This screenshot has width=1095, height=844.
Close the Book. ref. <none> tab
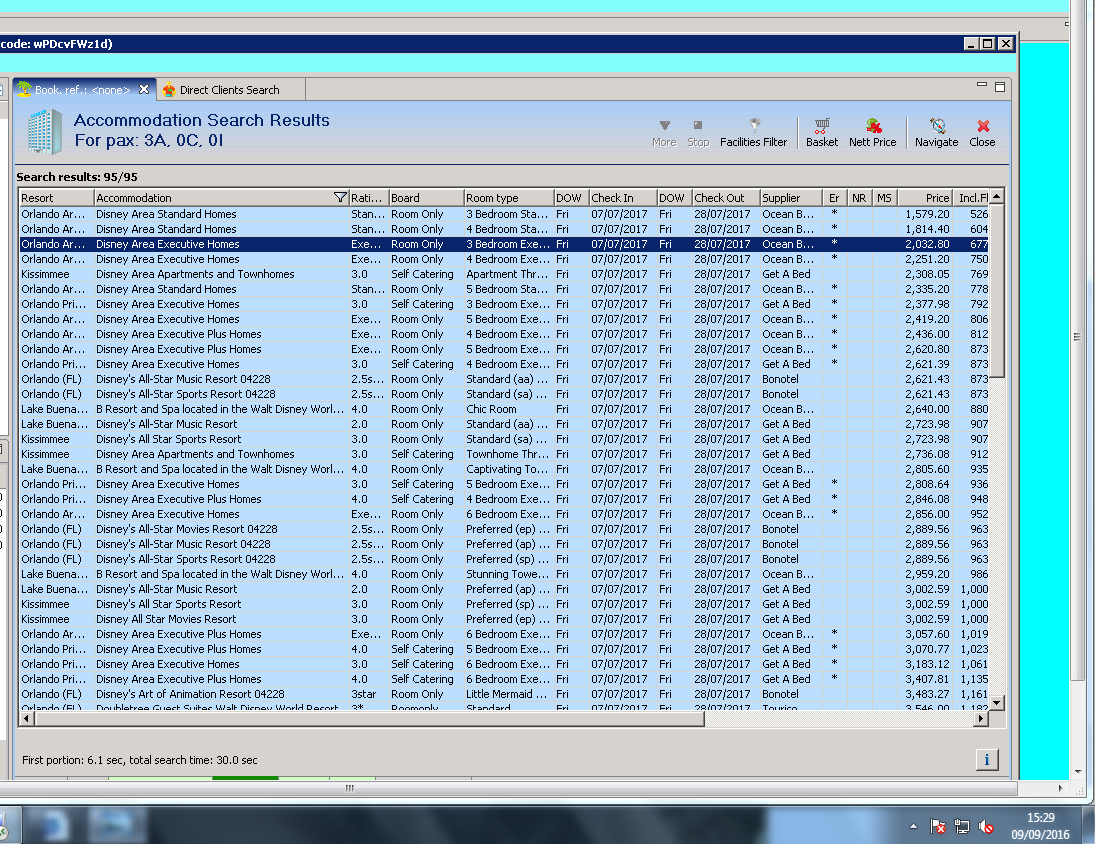coord(144,89)
